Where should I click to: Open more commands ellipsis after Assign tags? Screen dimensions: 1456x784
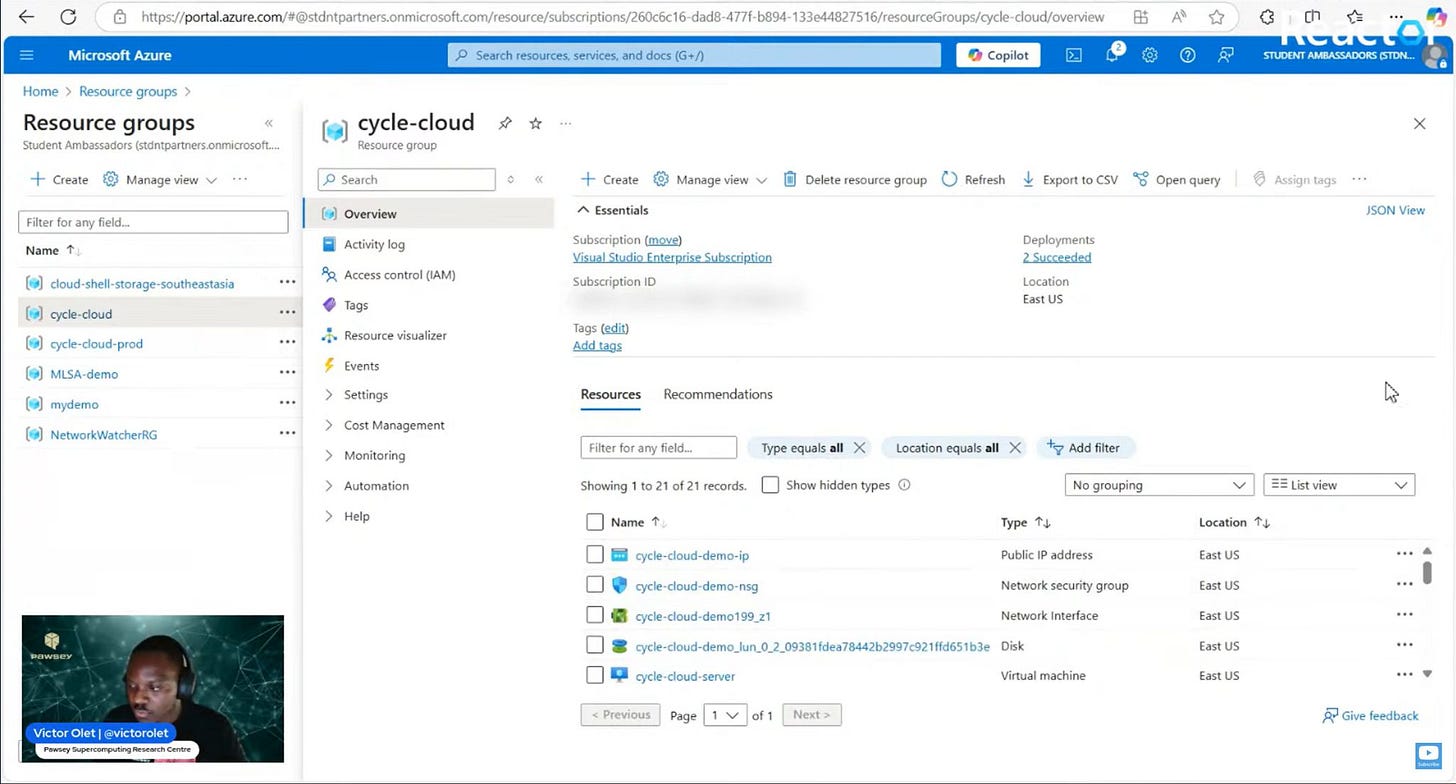coord(1358,179)
